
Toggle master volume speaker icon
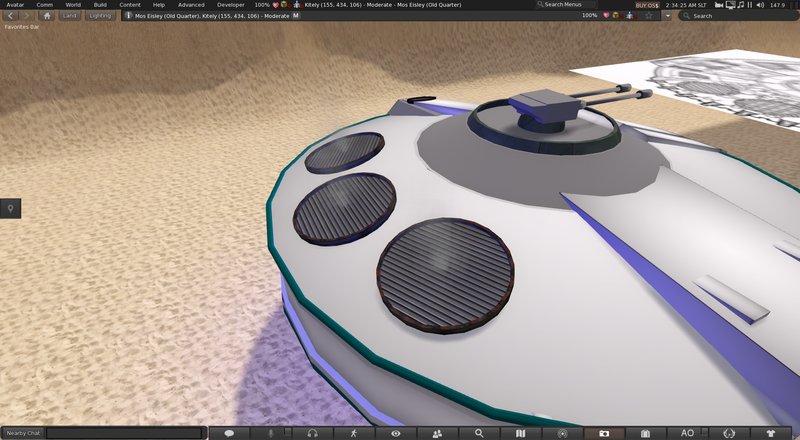(760, 5)
